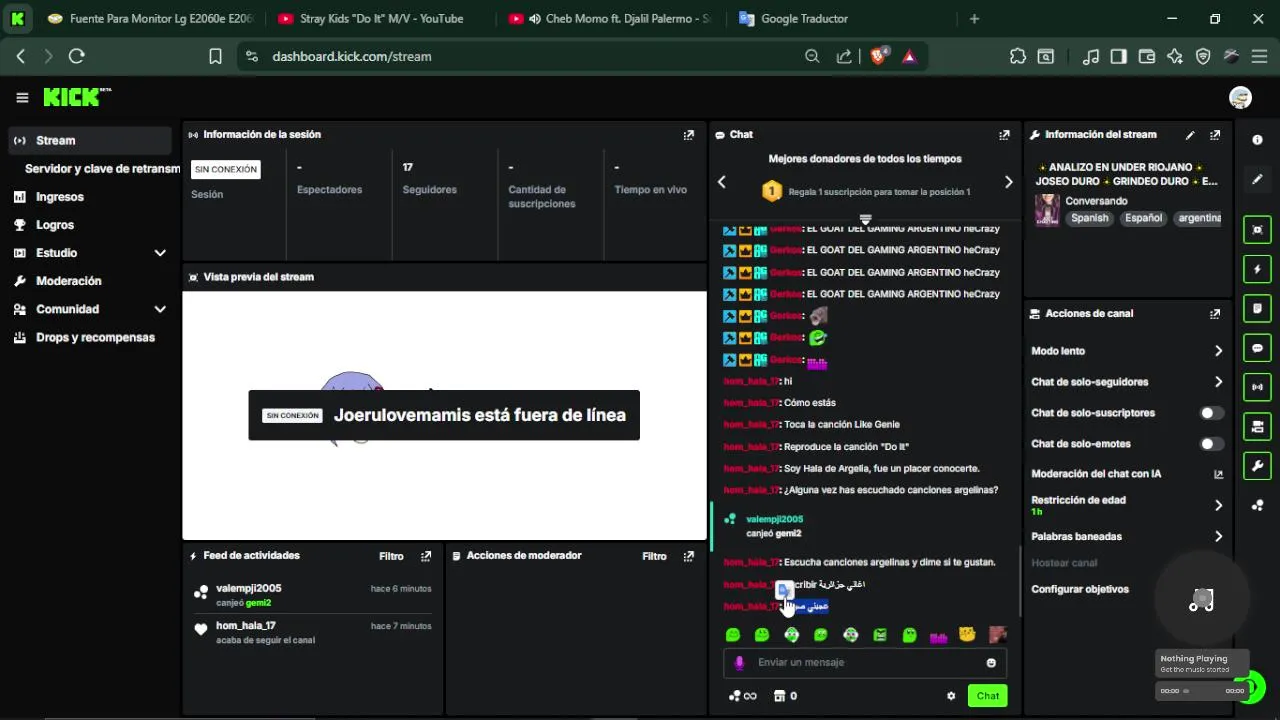Open Logros in sidebar
This screenshot has width=1280, height=720.
click(91, 225)
